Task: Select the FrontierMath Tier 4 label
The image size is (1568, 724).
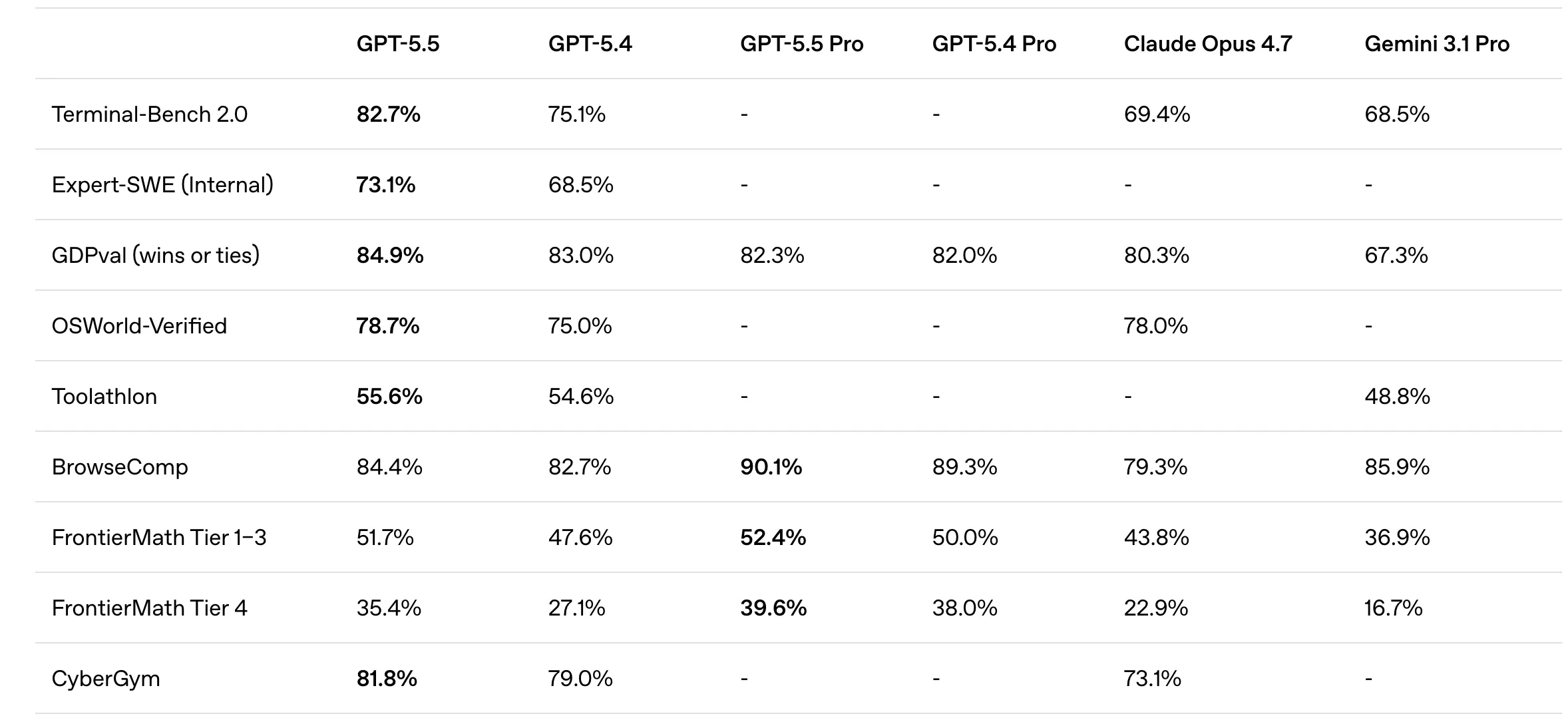Action: tap(149, 608)
